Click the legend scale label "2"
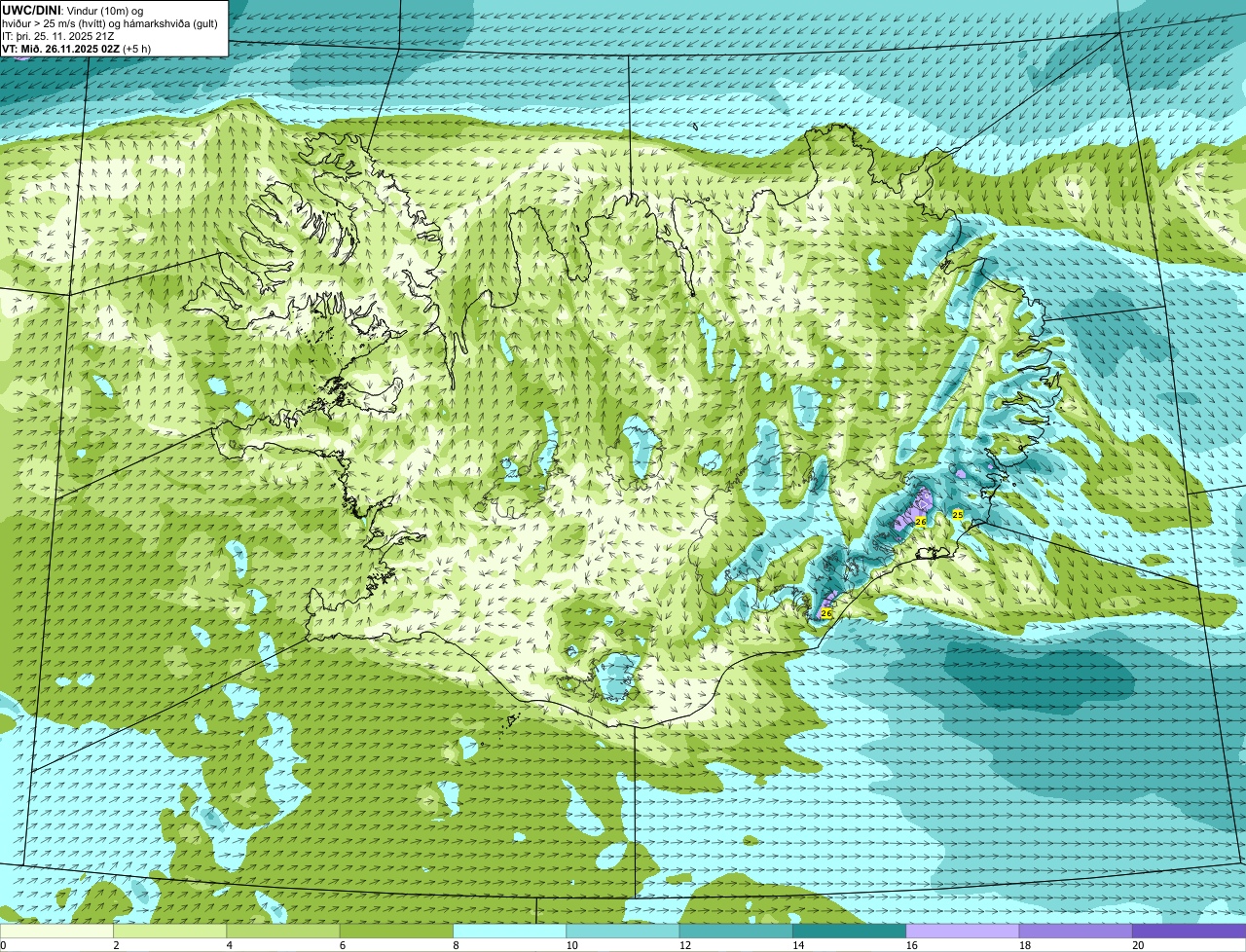The height and width of the screenshot is (952, 1246). (x=116, y=945)
